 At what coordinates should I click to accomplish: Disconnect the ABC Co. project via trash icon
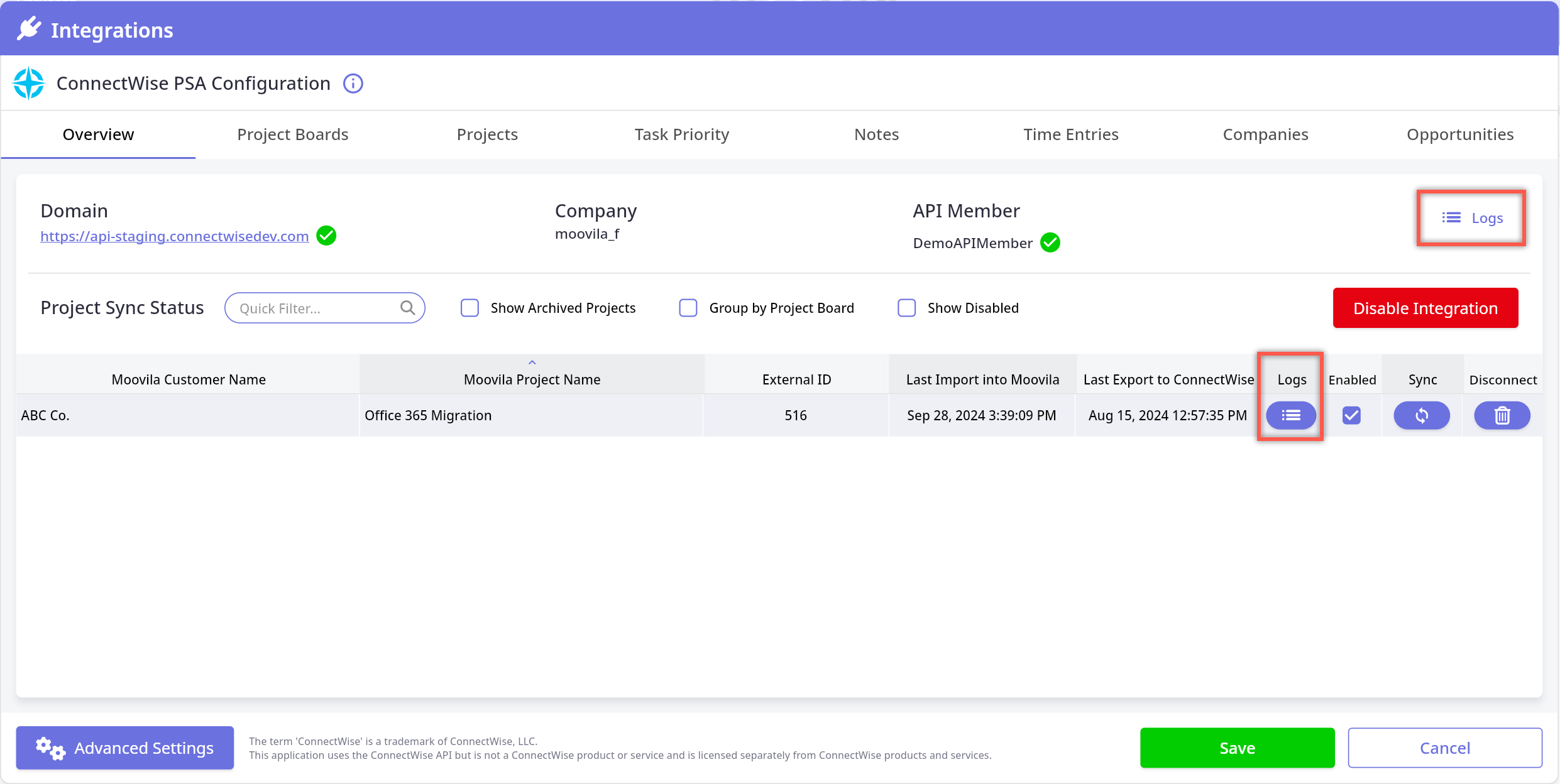[1502, 415]
